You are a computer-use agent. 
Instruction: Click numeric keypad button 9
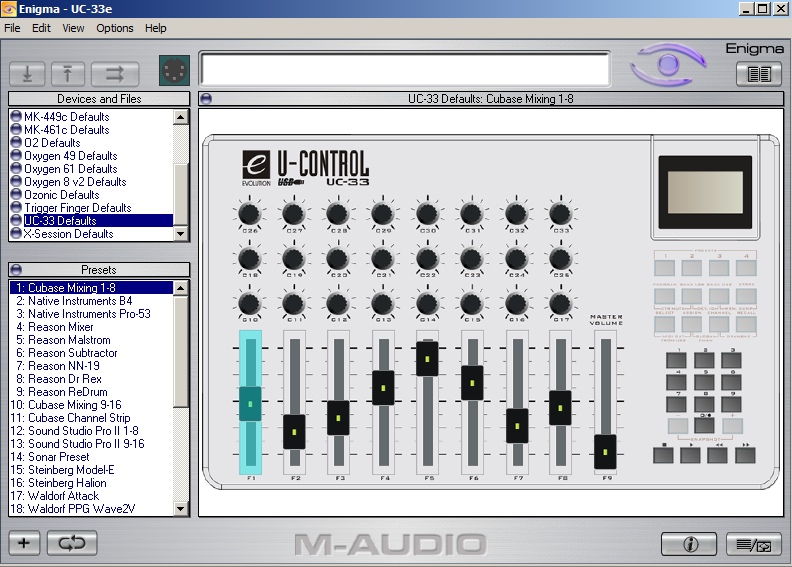pyautogui.click(x=731, y=404)
